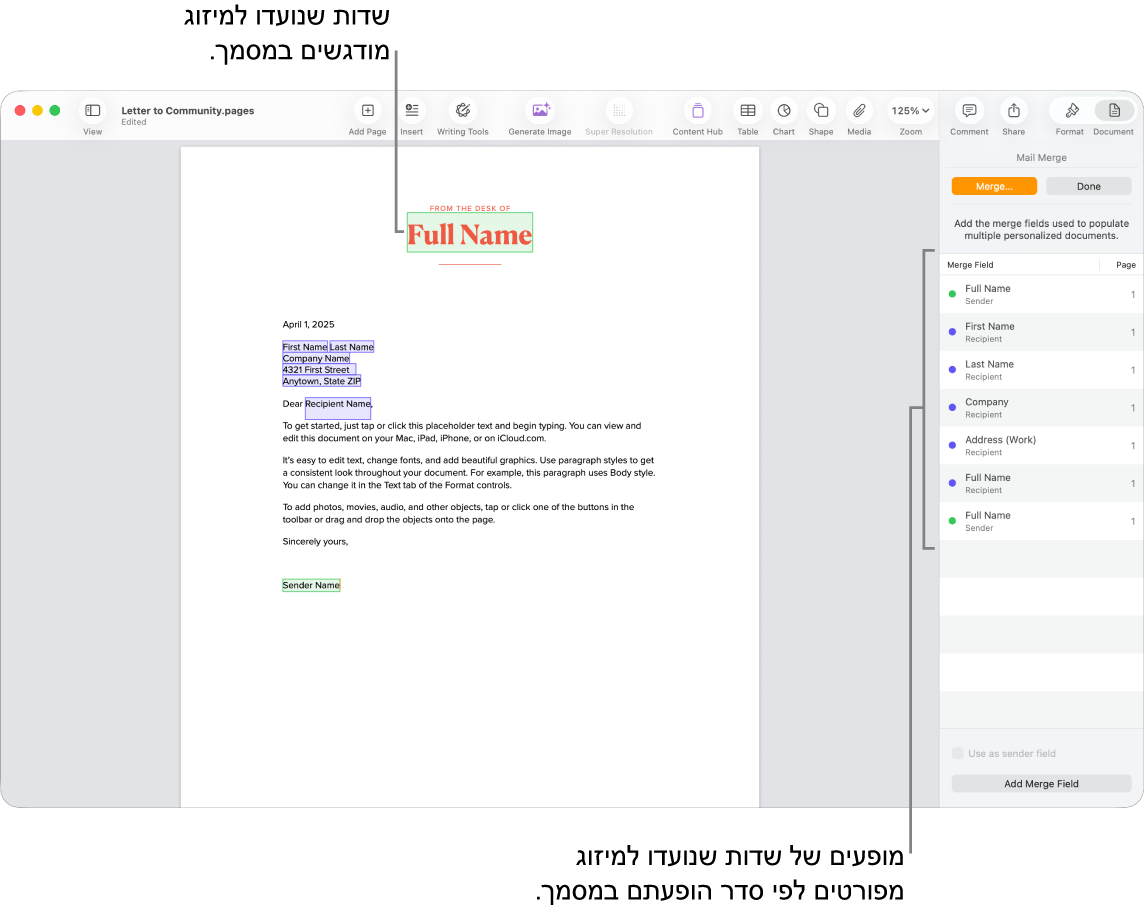Click the Add Merge Field button
Screen dimensions: 1144x918
pos(1041,784)
